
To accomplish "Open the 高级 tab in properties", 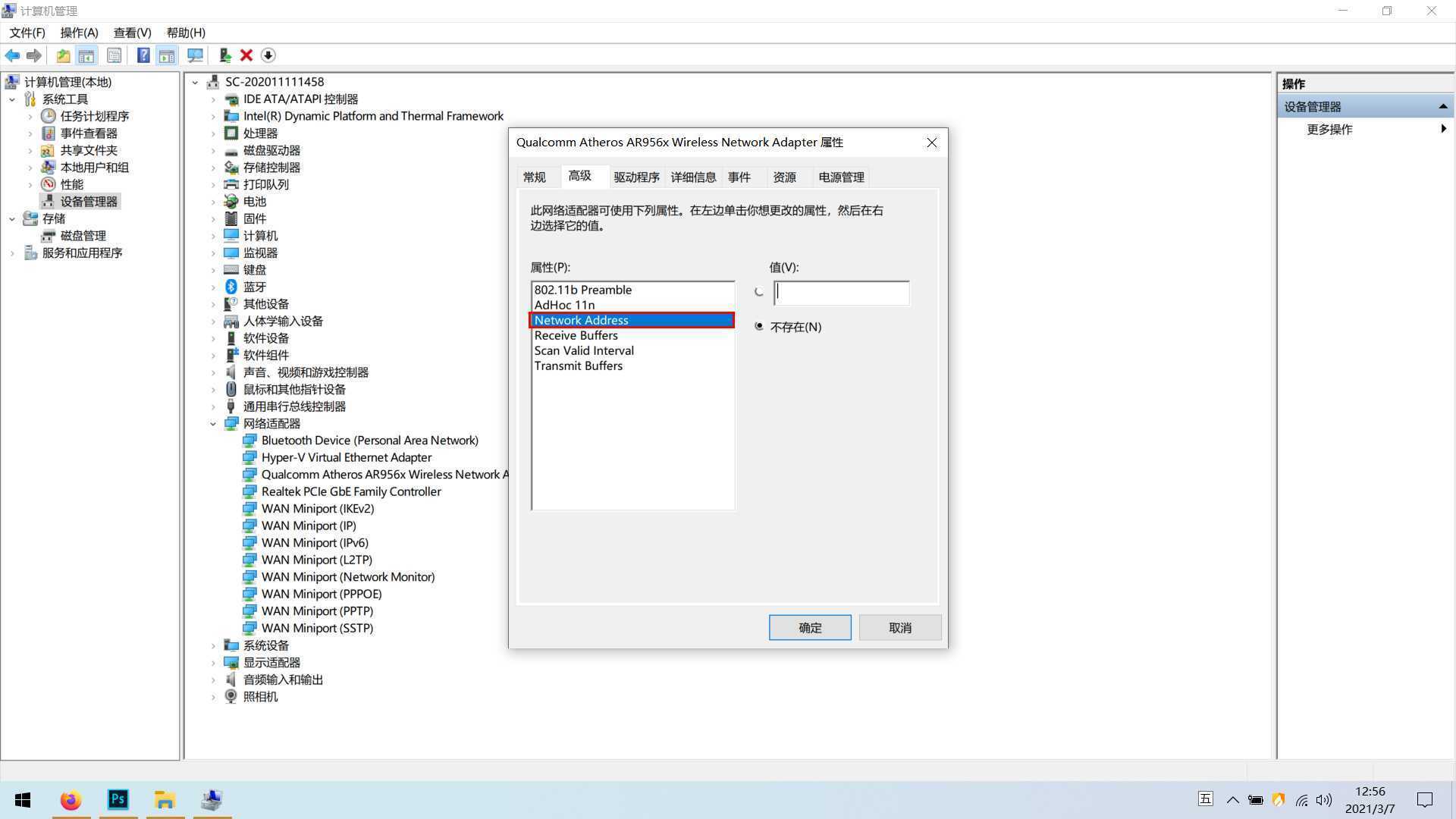I will 579,177.
